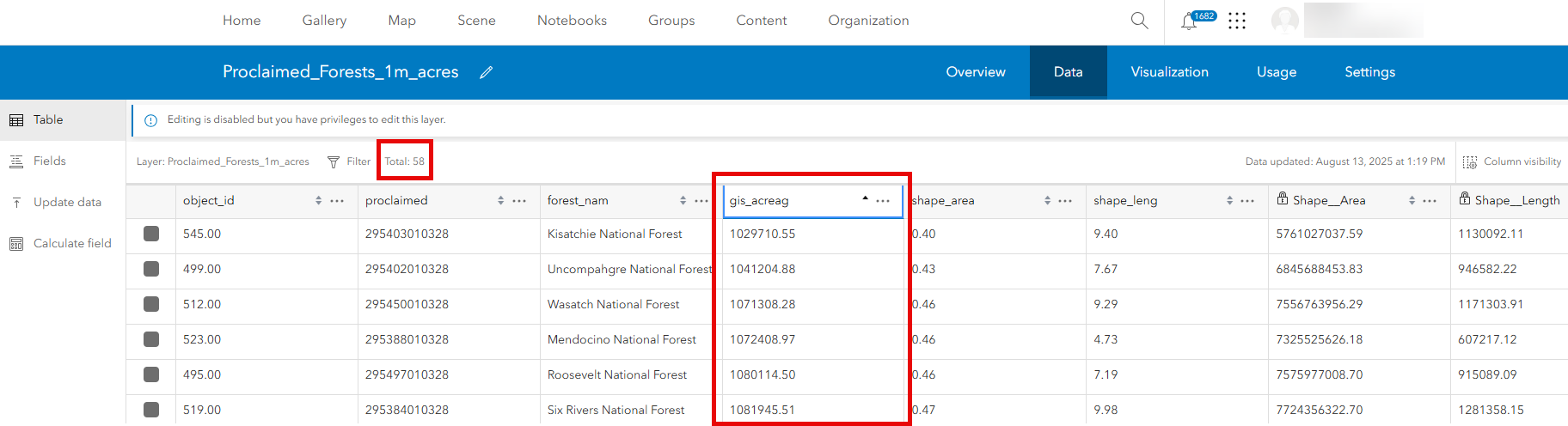The image size is (1568, 426).
Task: Open the Gallery menu item
Action: point(324,21)
